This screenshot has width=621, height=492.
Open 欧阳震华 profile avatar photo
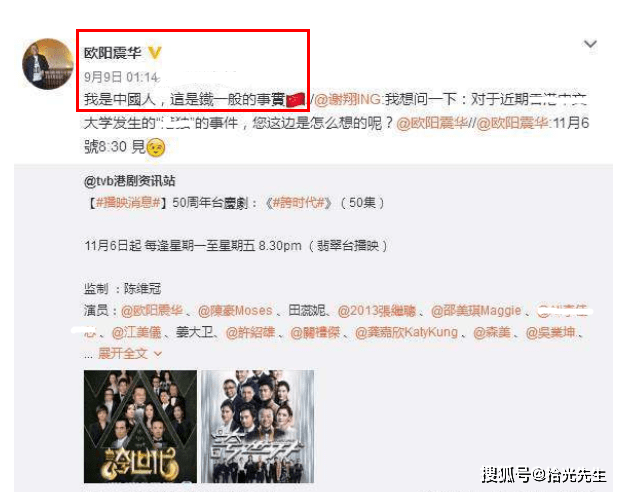click(48, 64)
